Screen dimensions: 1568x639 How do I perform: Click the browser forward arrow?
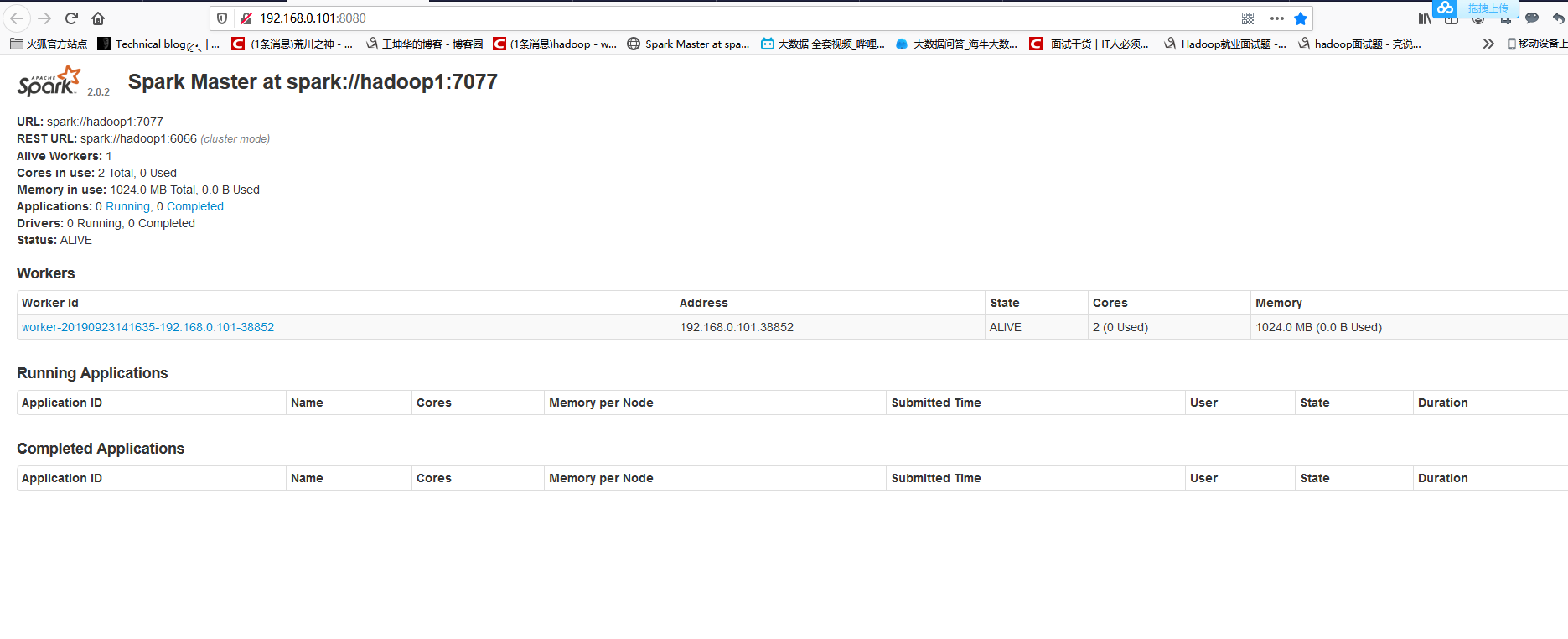pos(44,18)
